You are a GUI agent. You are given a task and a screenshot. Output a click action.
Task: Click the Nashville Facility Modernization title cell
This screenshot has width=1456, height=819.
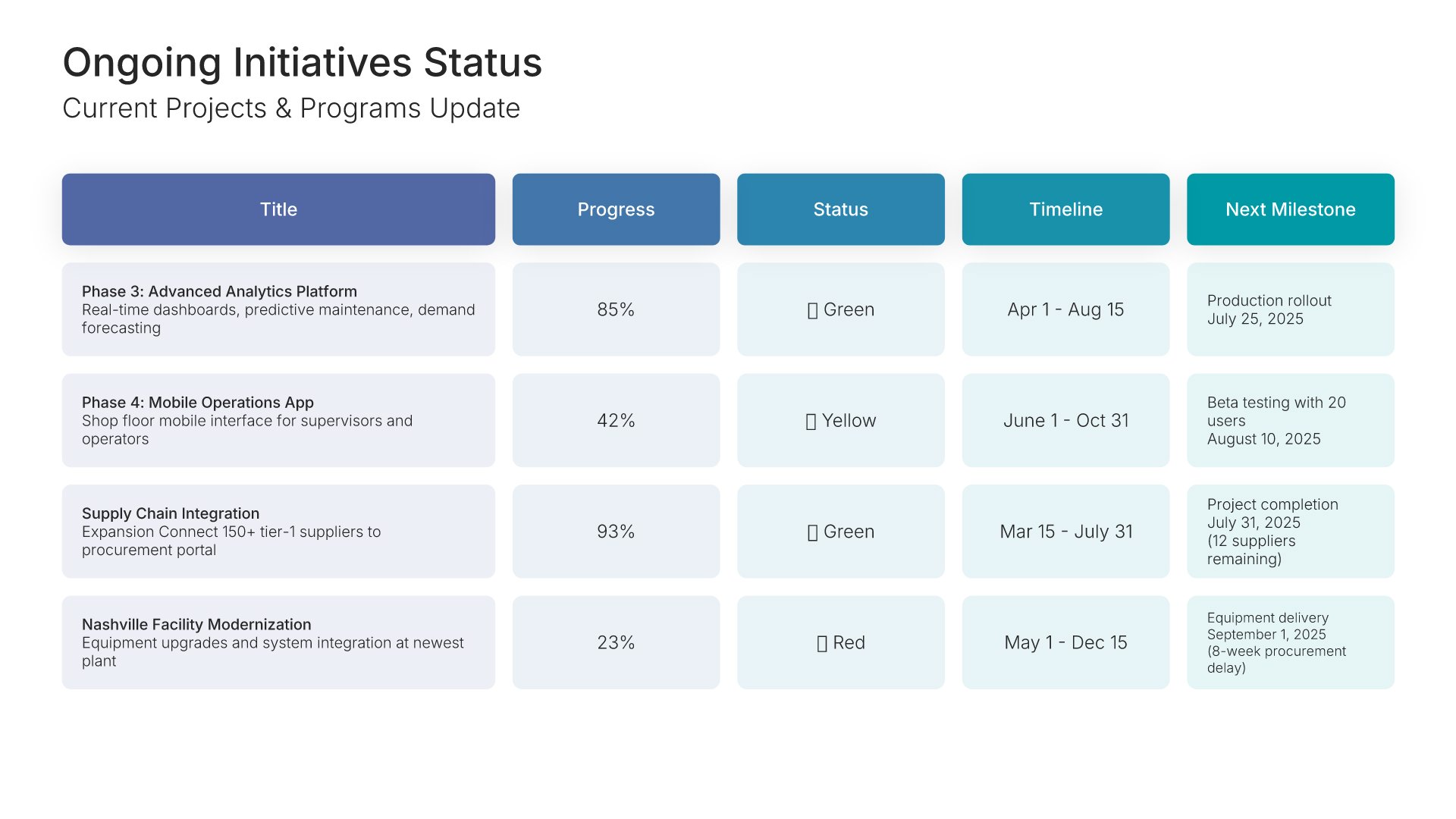[x=278, y=642]
